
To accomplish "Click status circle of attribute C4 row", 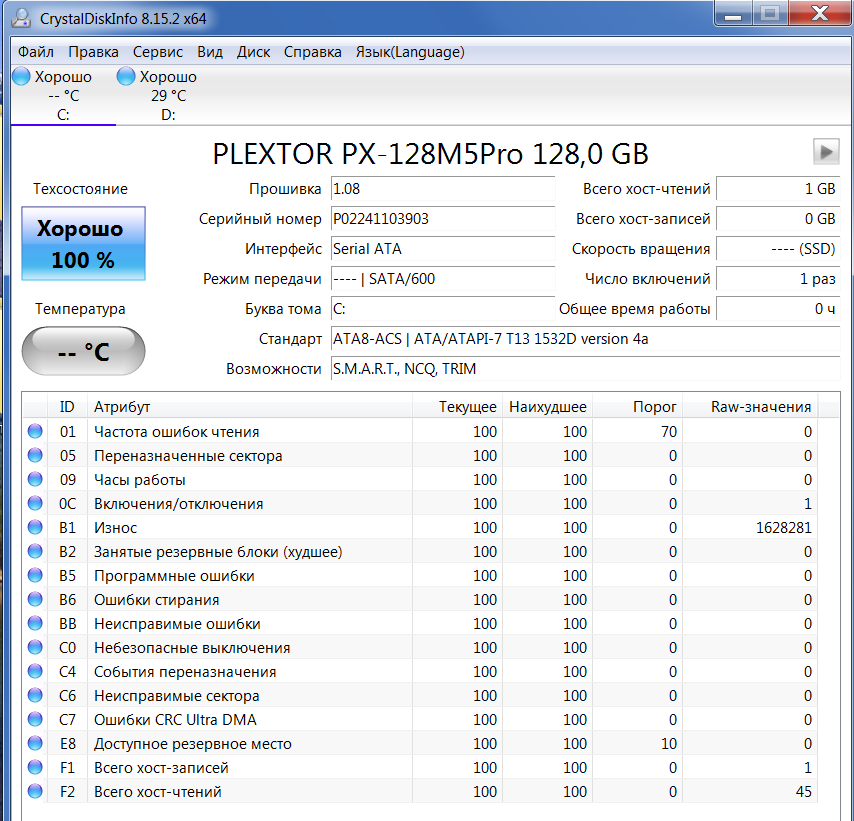I will click(x=35, y=671).
